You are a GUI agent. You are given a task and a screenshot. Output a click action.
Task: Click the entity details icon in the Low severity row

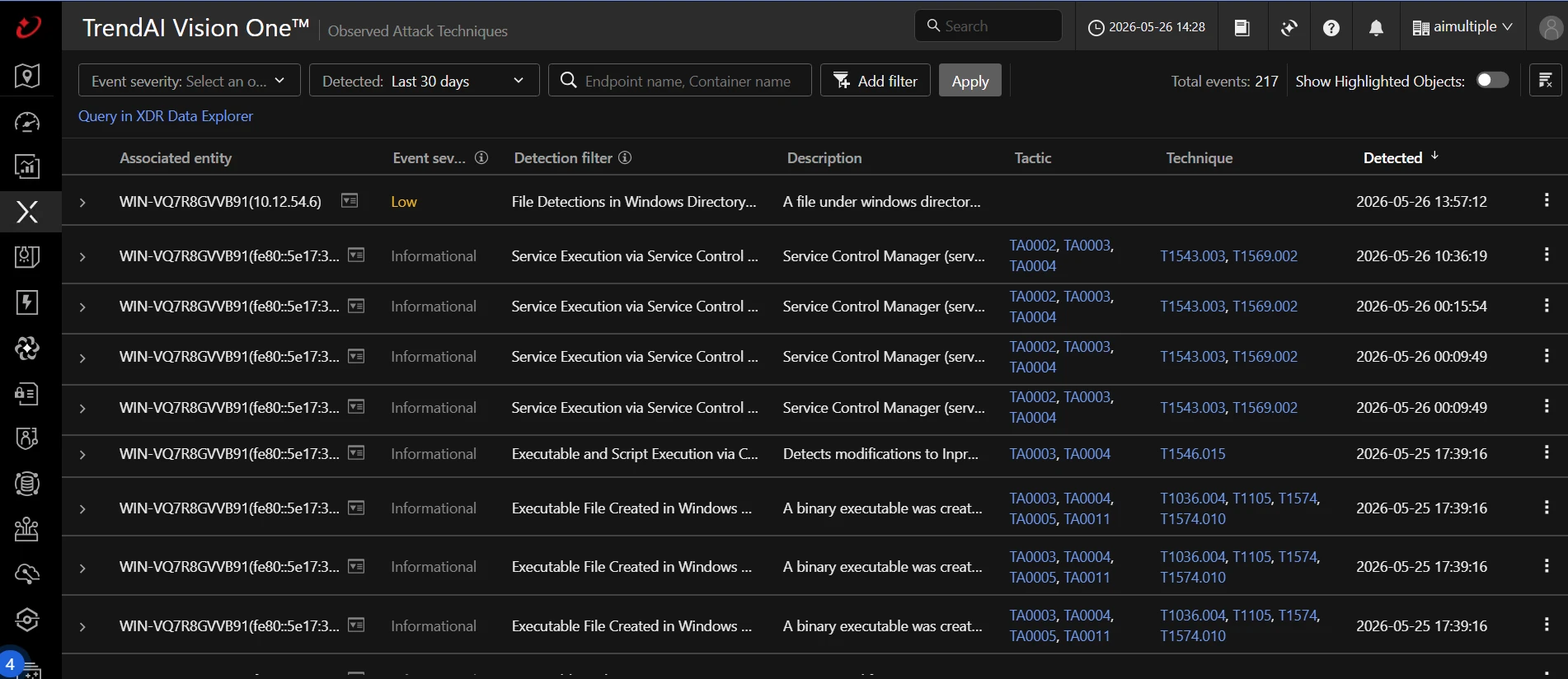pyautogui.click(x=350, y=201)
